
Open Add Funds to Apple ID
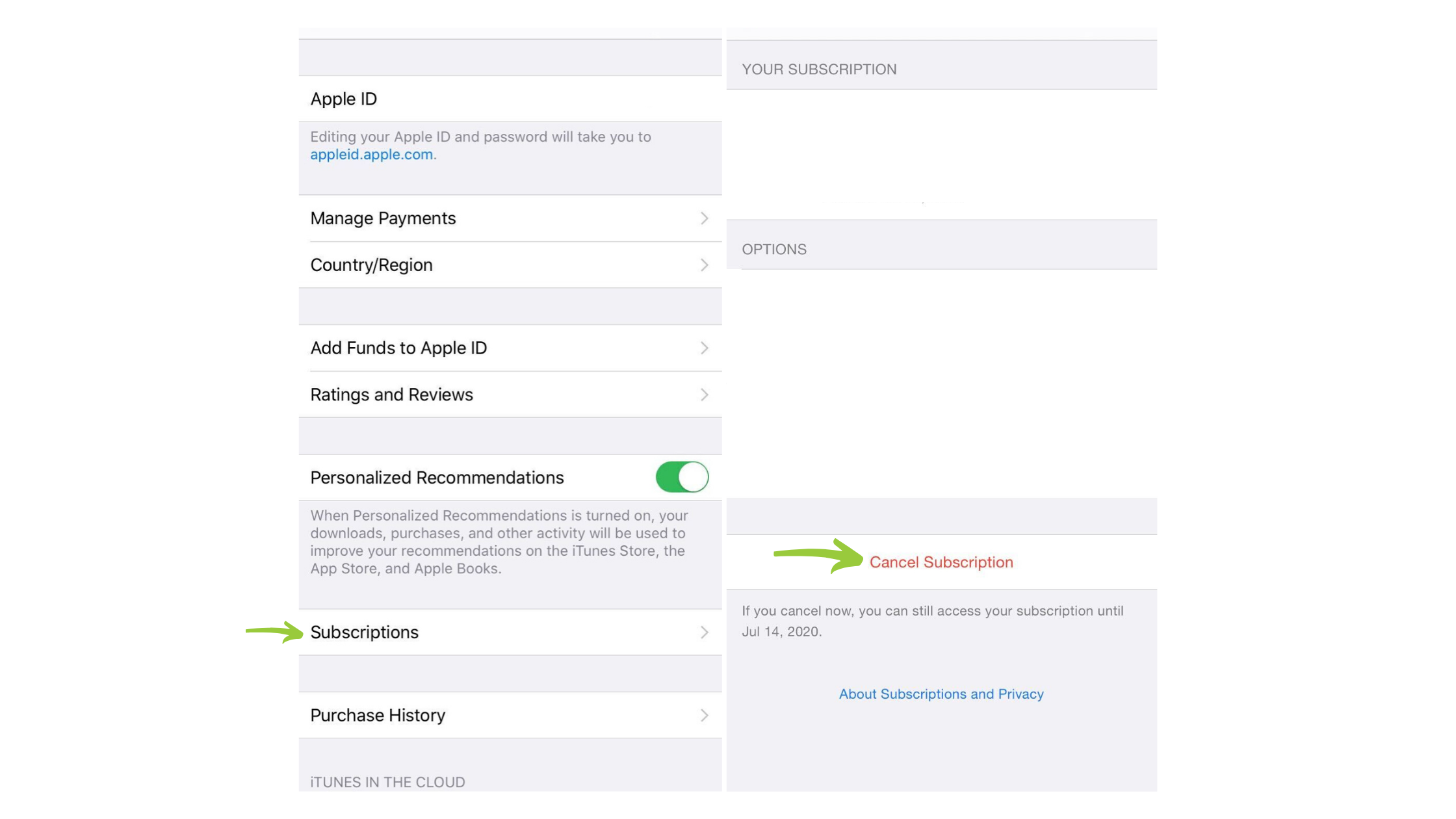coord(510,348)
